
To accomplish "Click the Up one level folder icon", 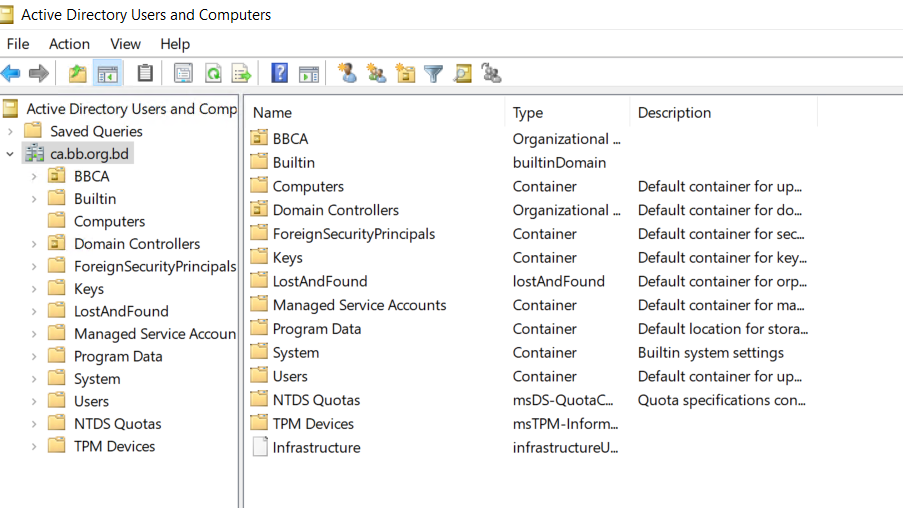I will (77, 74).
